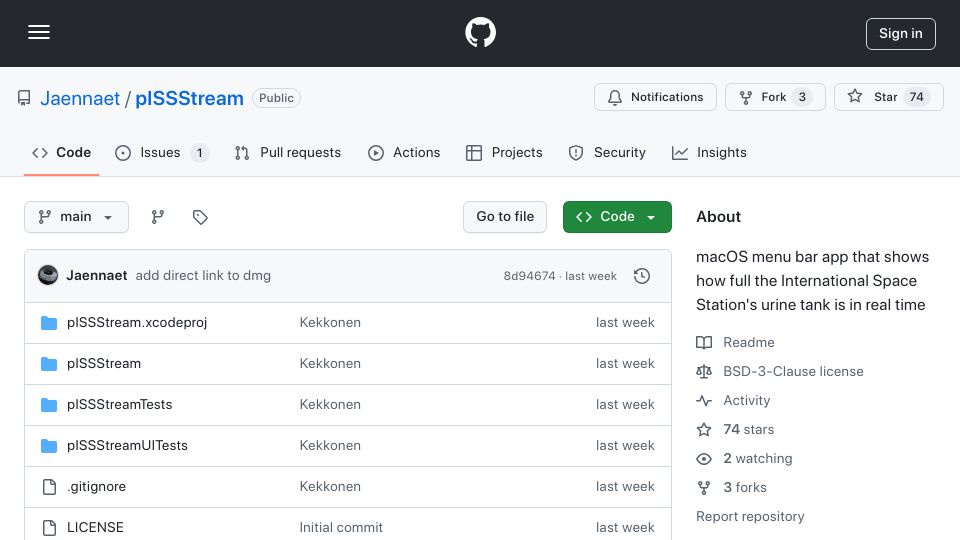
Task: Open the Projects tab
Action: [x=504, y=152]
